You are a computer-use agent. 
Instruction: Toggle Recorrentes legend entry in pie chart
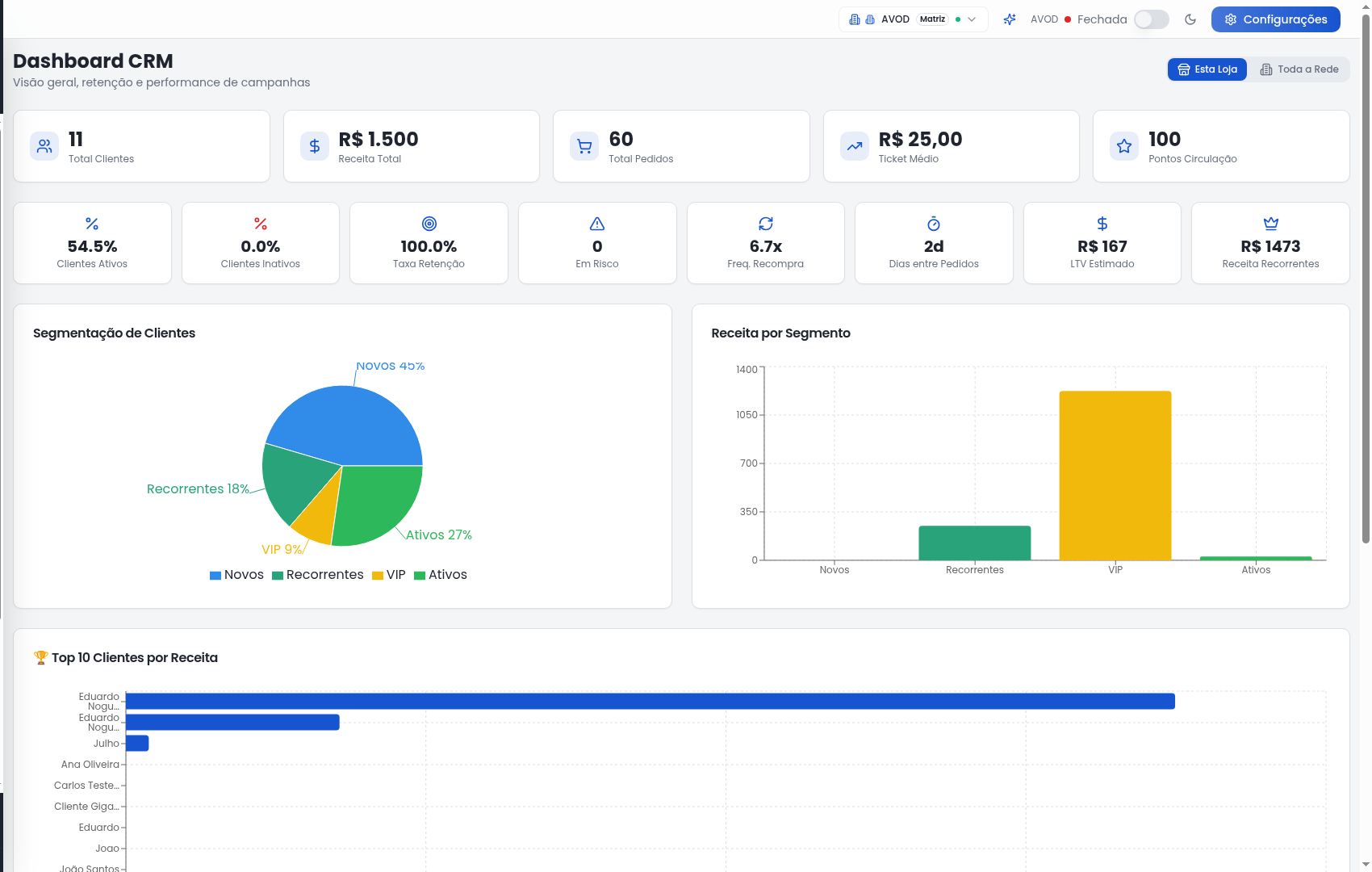pos(318,575)
